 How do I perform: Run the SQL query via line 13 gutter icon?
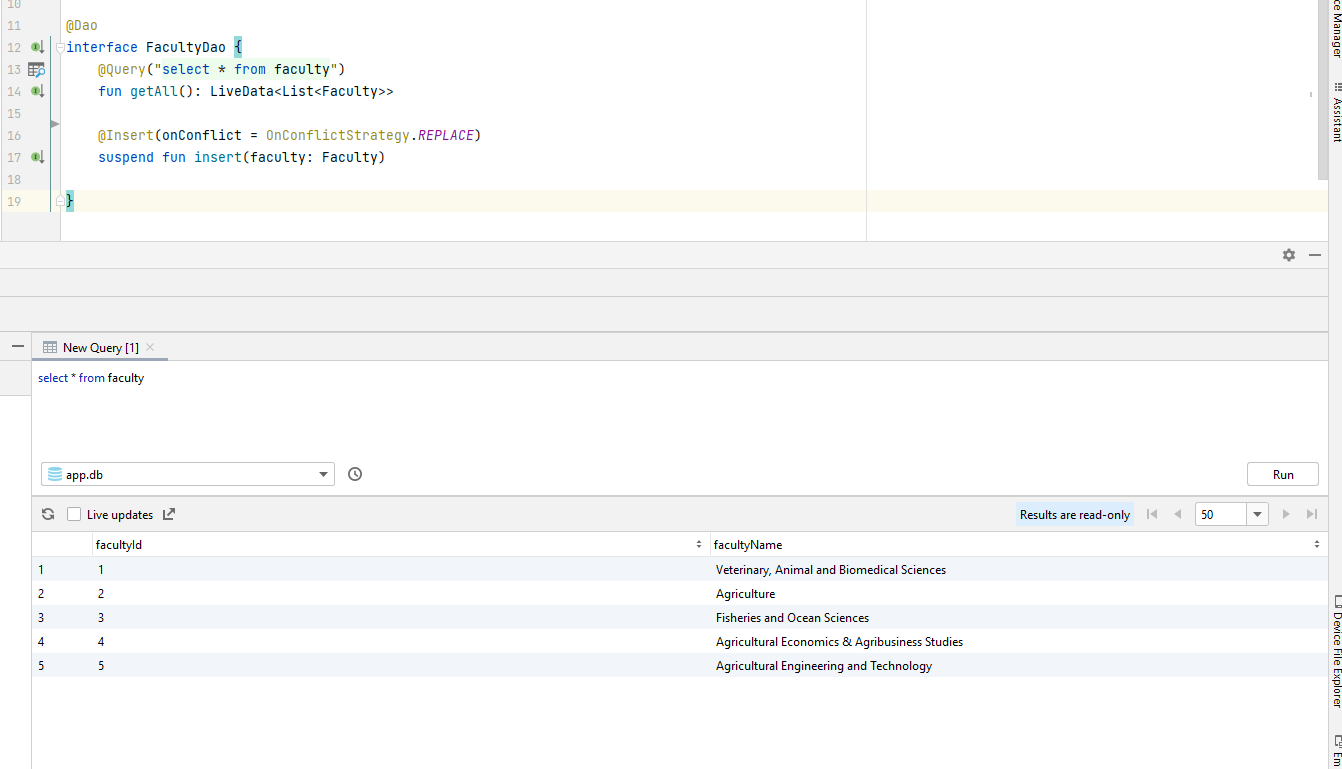click(37, 70)
